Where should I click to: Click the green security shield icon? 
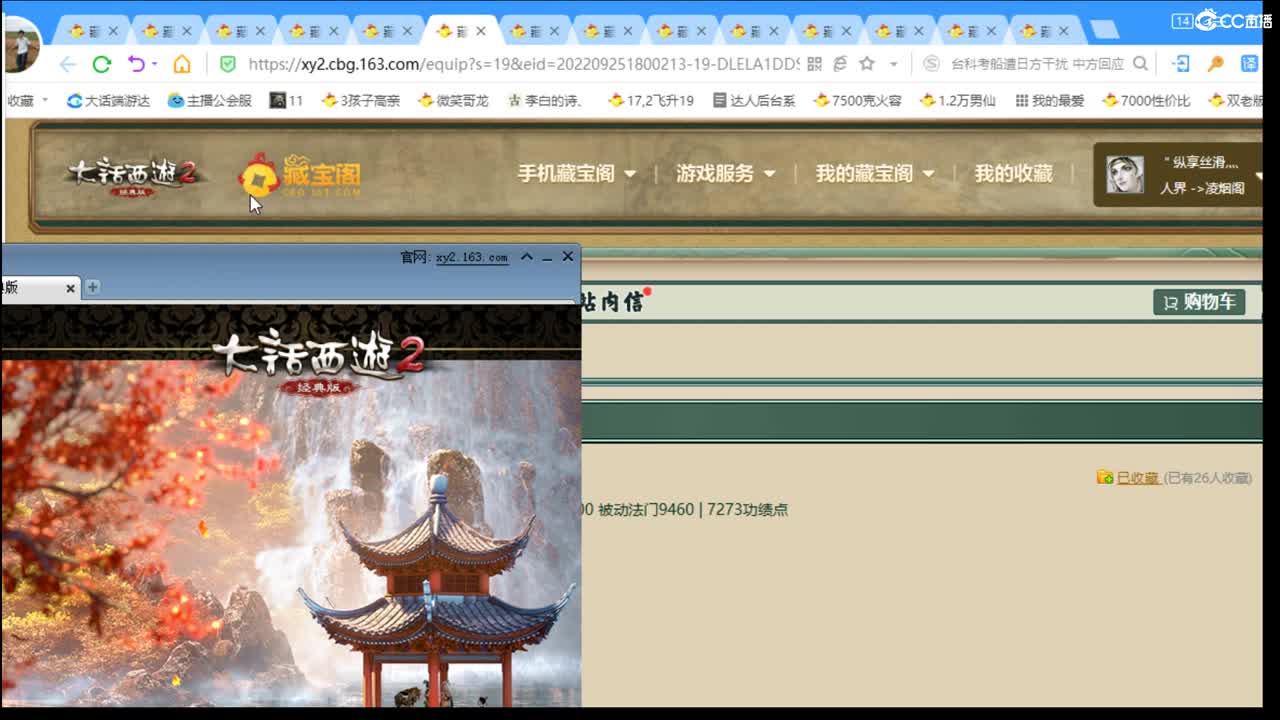[x=228, y=64]
